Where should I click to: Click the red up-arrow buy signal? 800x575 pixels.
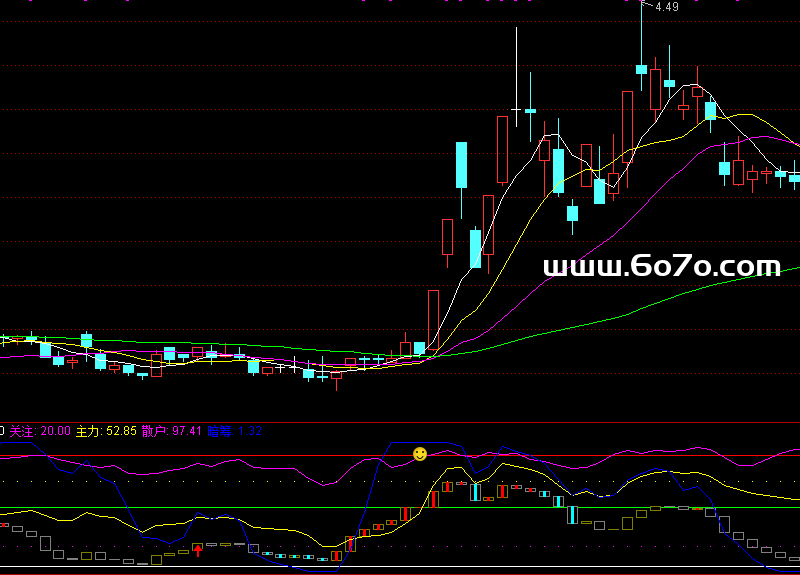click(198, 549)
